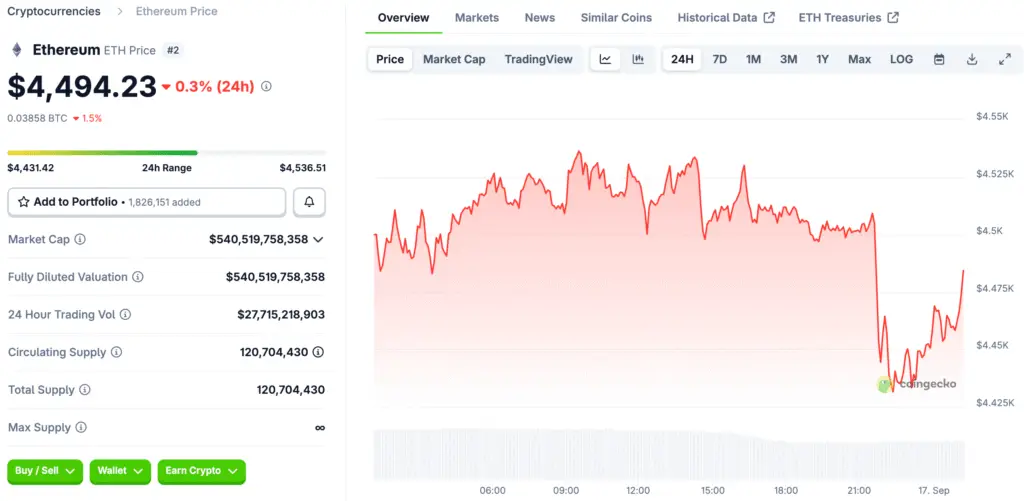
Task: Open info icon next to Market Cap
Action: click(80, 240)
